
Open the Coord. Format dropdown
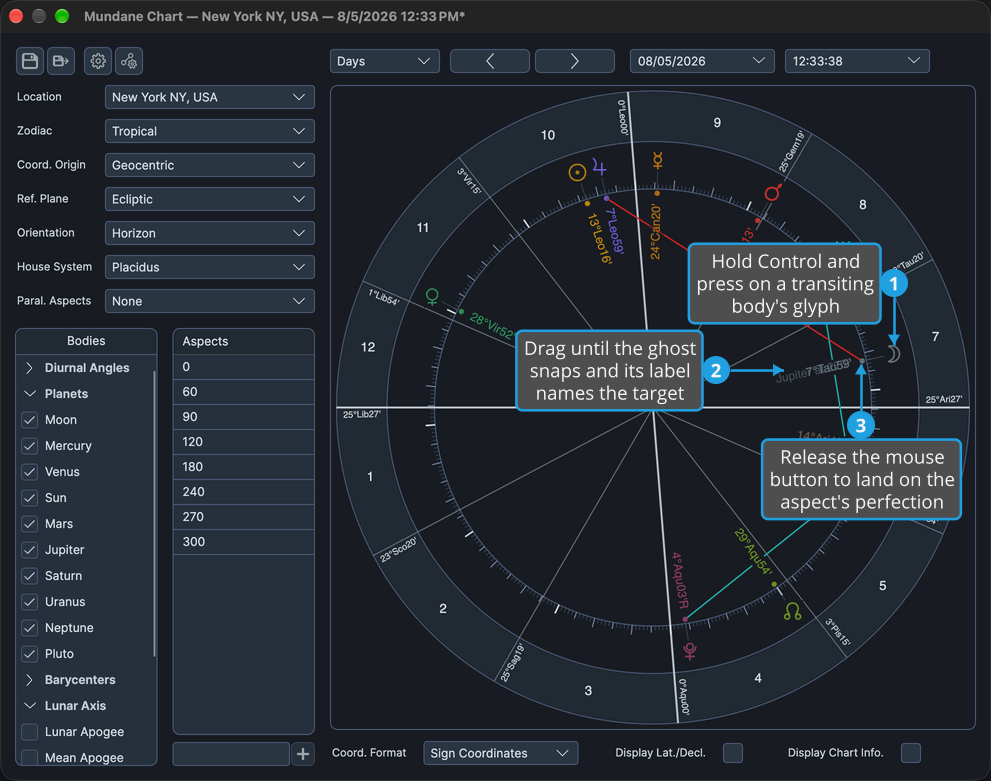coord(501,753)
